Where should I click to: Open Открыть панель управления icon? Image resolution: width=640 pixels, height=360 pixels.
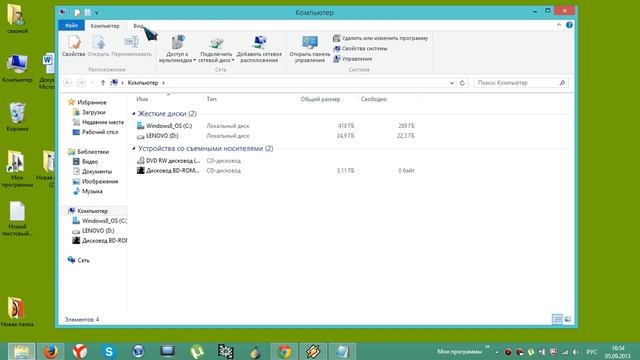pyautogui.click(x=310, y=49)
